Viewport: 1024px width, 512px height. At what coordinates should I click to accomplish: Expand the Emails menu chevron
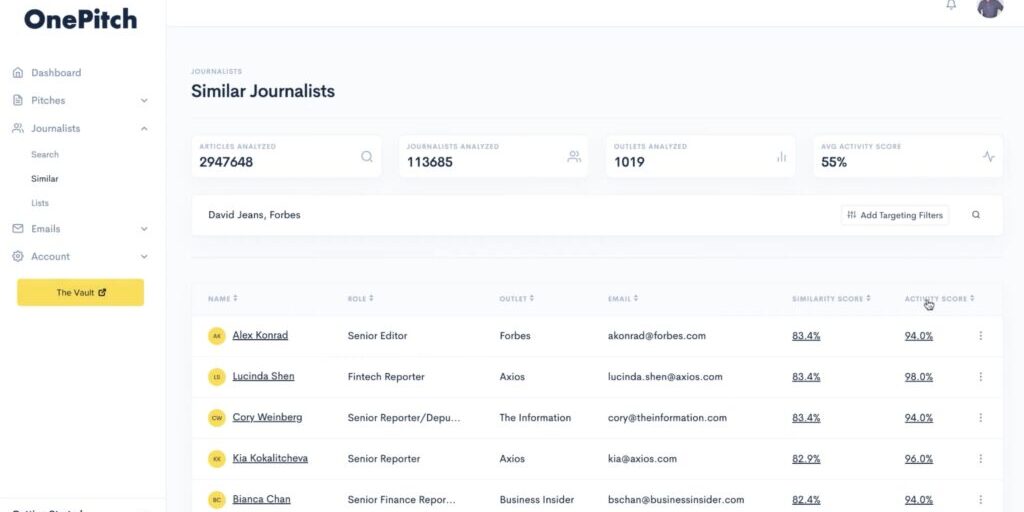(x=144, y=229)
